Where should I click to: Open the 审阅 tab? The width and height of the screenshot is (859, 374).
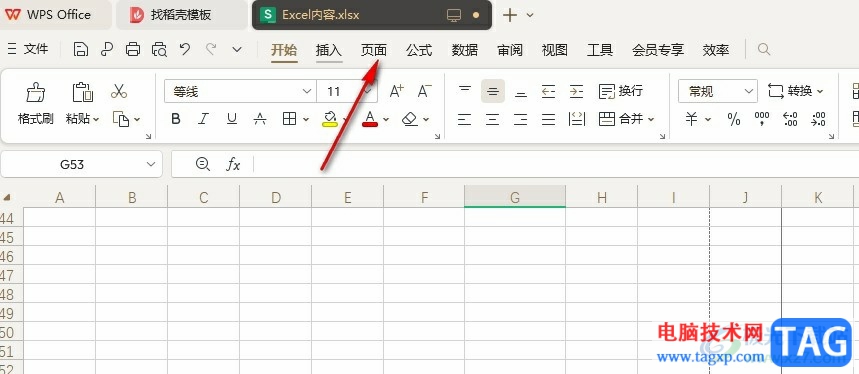coord(510,50)
